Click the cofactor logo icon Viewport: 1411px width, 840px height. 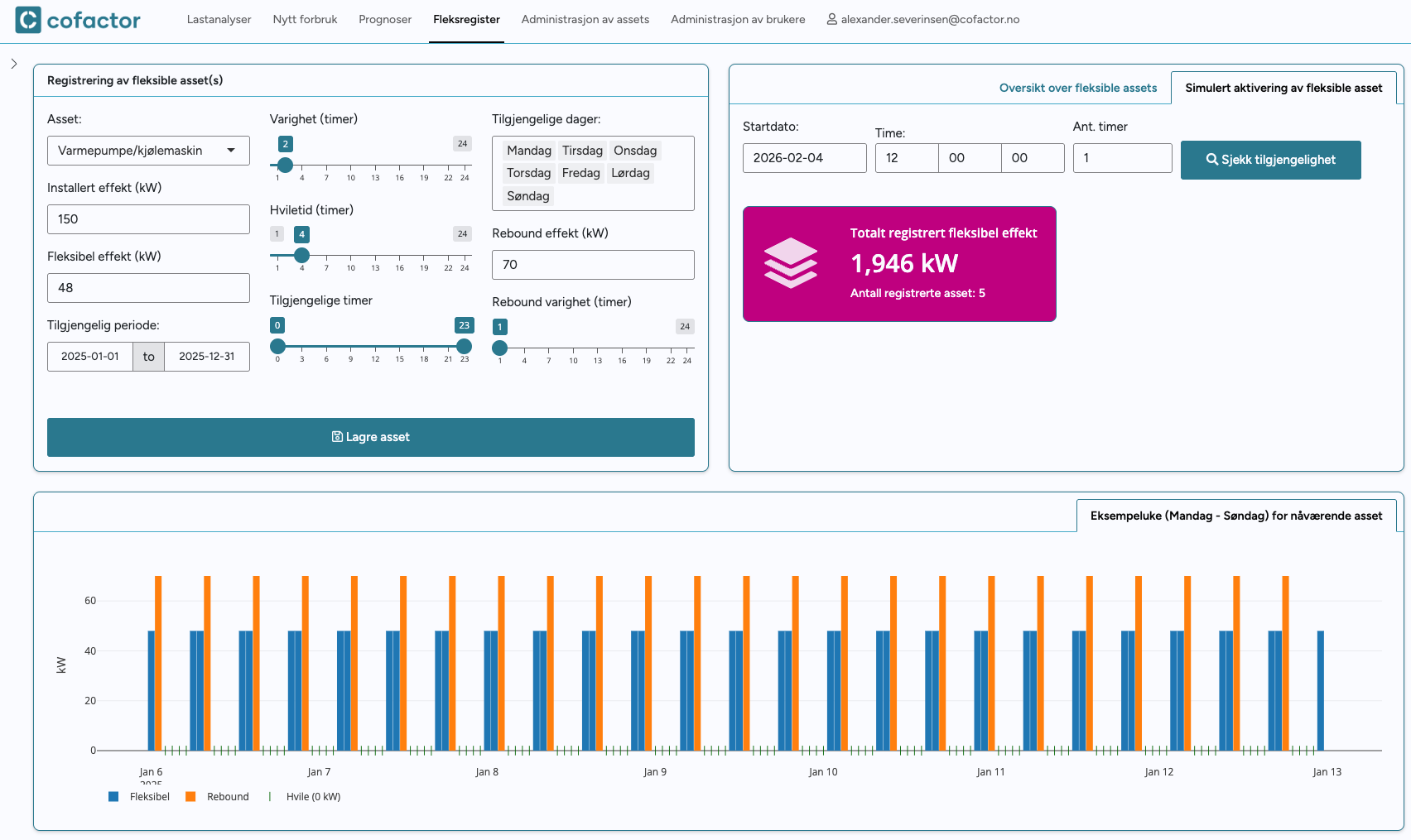coord(28,20)
